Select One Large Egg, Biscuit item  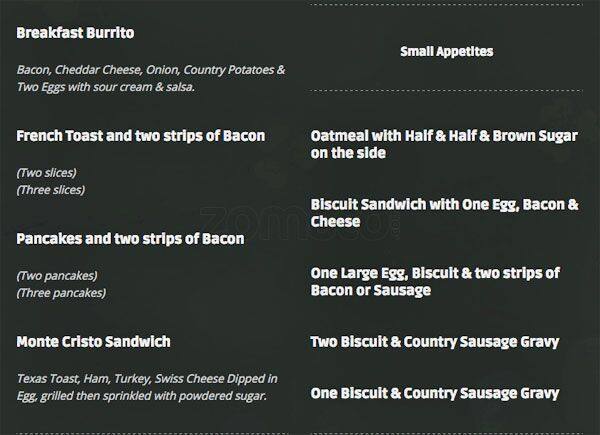(435, 281)
